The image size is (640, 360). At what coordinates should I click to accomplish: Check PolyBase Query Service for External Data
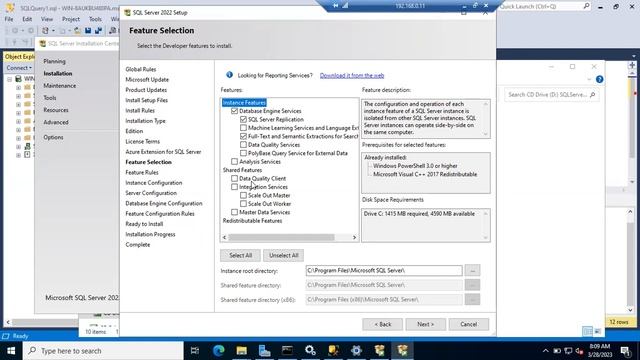(x=243, y=153)
